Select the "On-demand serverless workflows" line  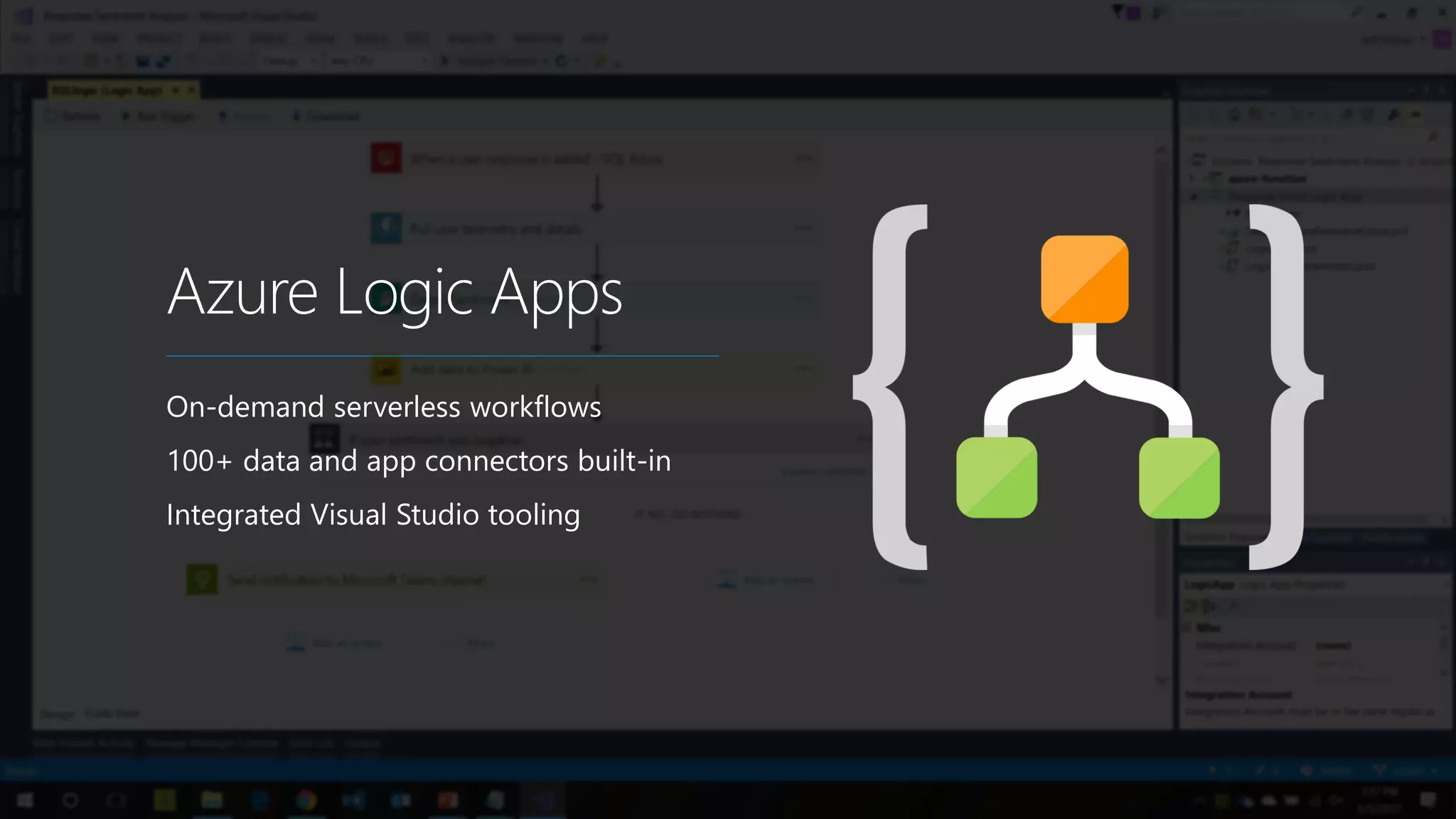384,407
